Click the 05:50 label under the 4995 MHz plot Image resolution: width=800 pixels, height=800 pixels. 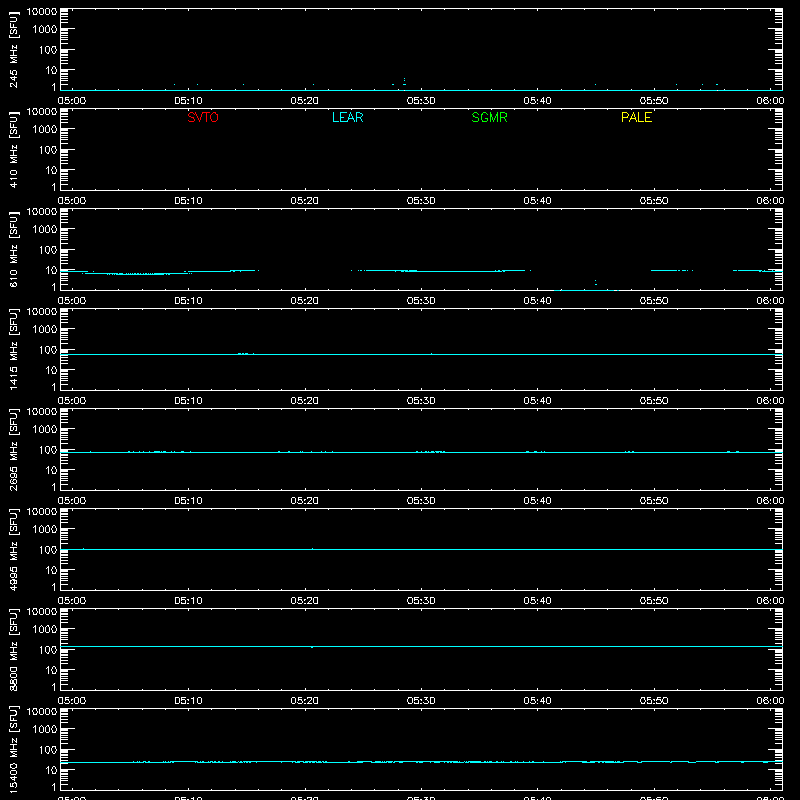pyautogui.click(x=654, y=601)
